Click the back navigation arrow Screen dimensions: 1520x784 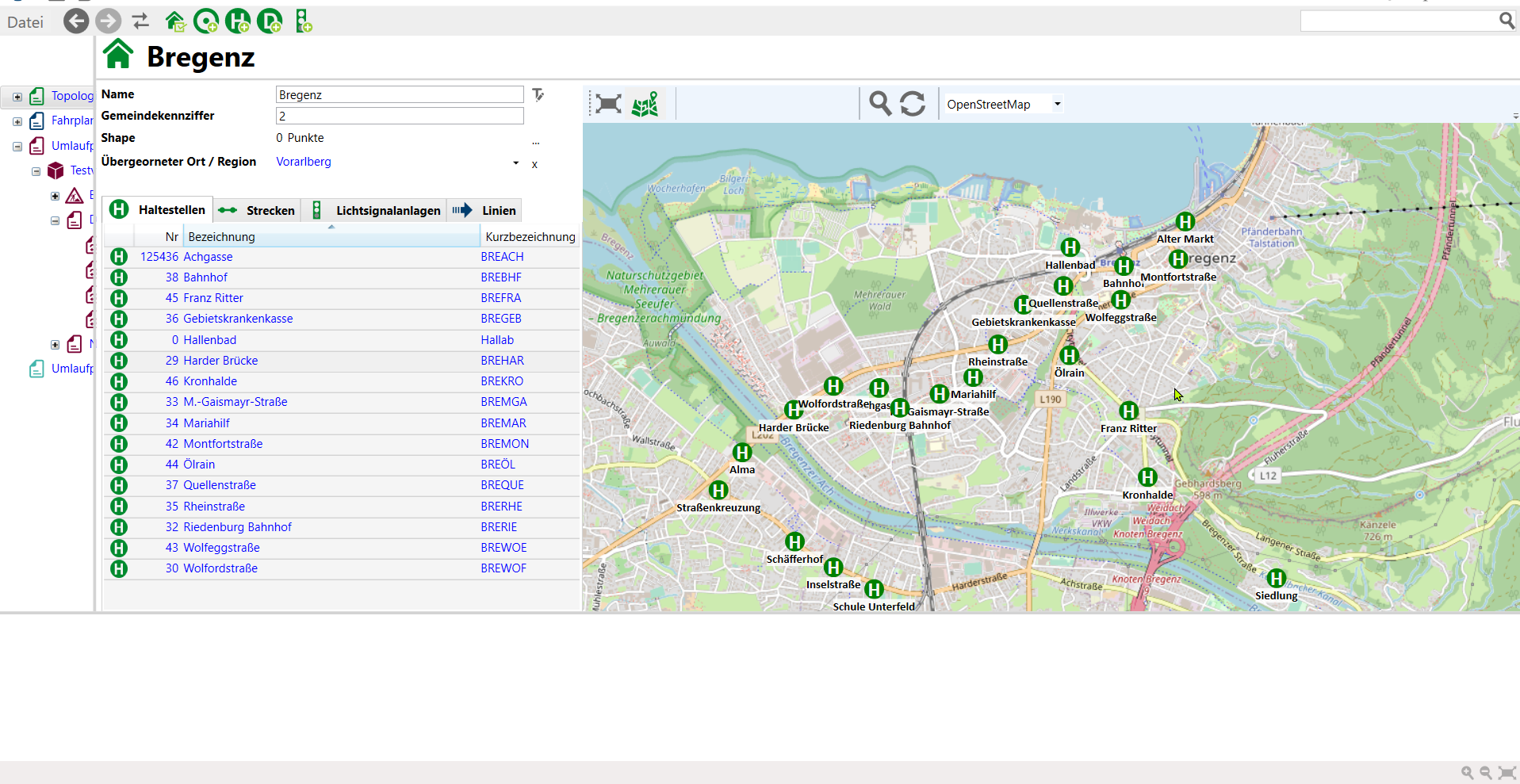click(x=76, y=21)
